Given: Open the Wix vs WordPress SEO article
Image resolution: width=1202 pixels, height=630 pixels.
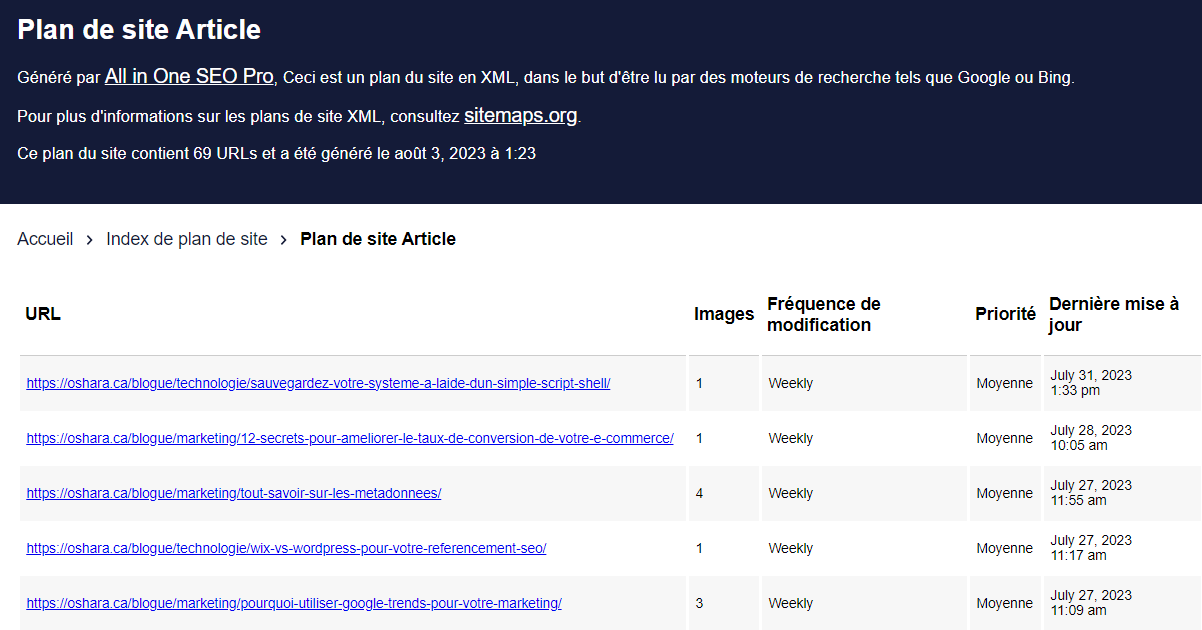Looking at the screenshot, I should click(285, 548).
